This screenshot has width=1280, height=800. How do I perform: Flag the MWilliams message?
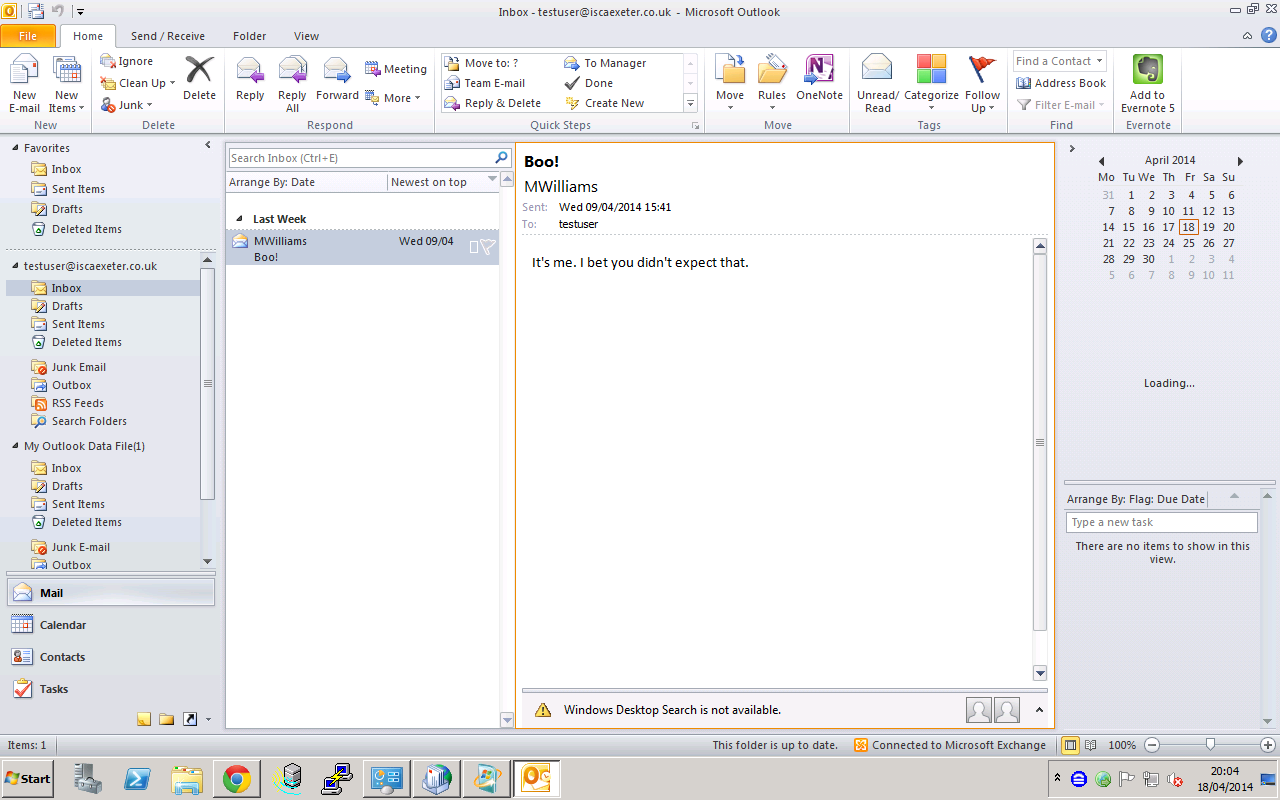pos(488,246)
